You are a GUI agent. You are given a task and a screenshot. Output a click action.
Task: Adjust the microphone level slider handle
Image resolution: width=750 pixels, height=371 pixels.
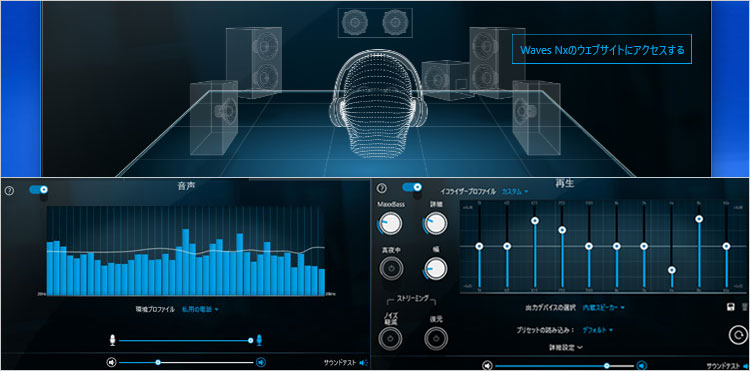(x=251, y=340)
